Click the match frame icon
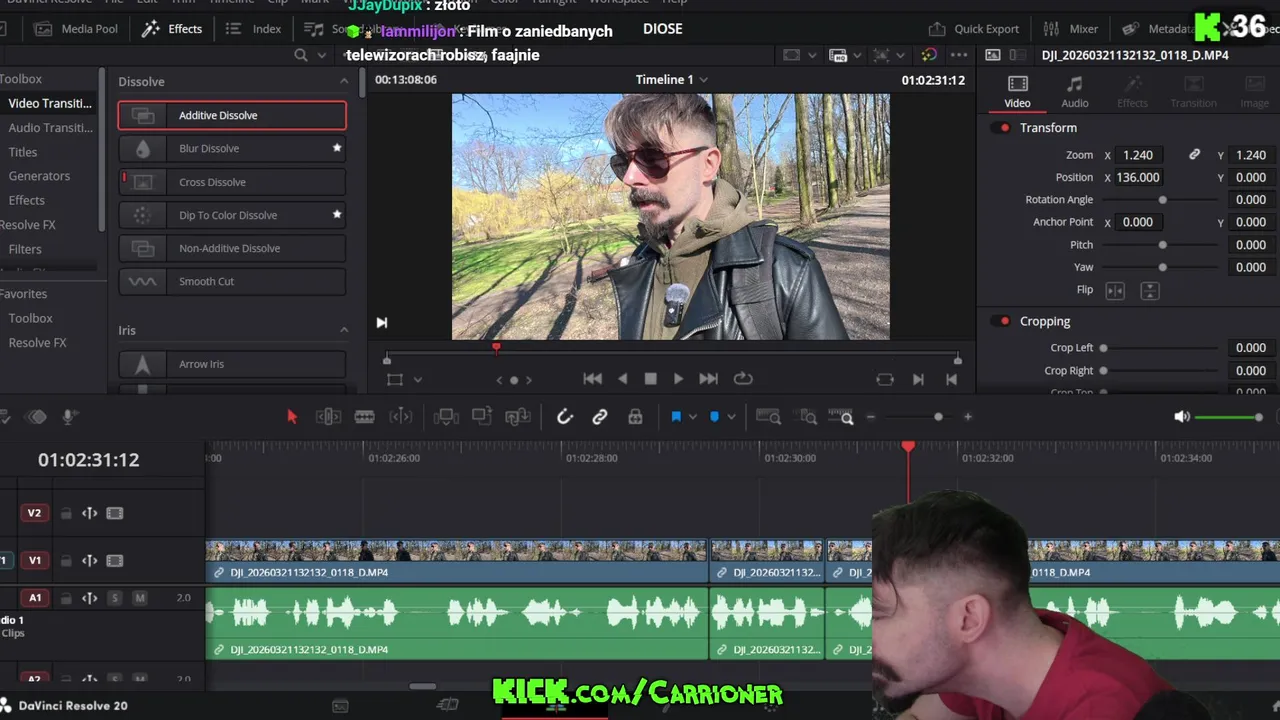 [x=885, y=379]
